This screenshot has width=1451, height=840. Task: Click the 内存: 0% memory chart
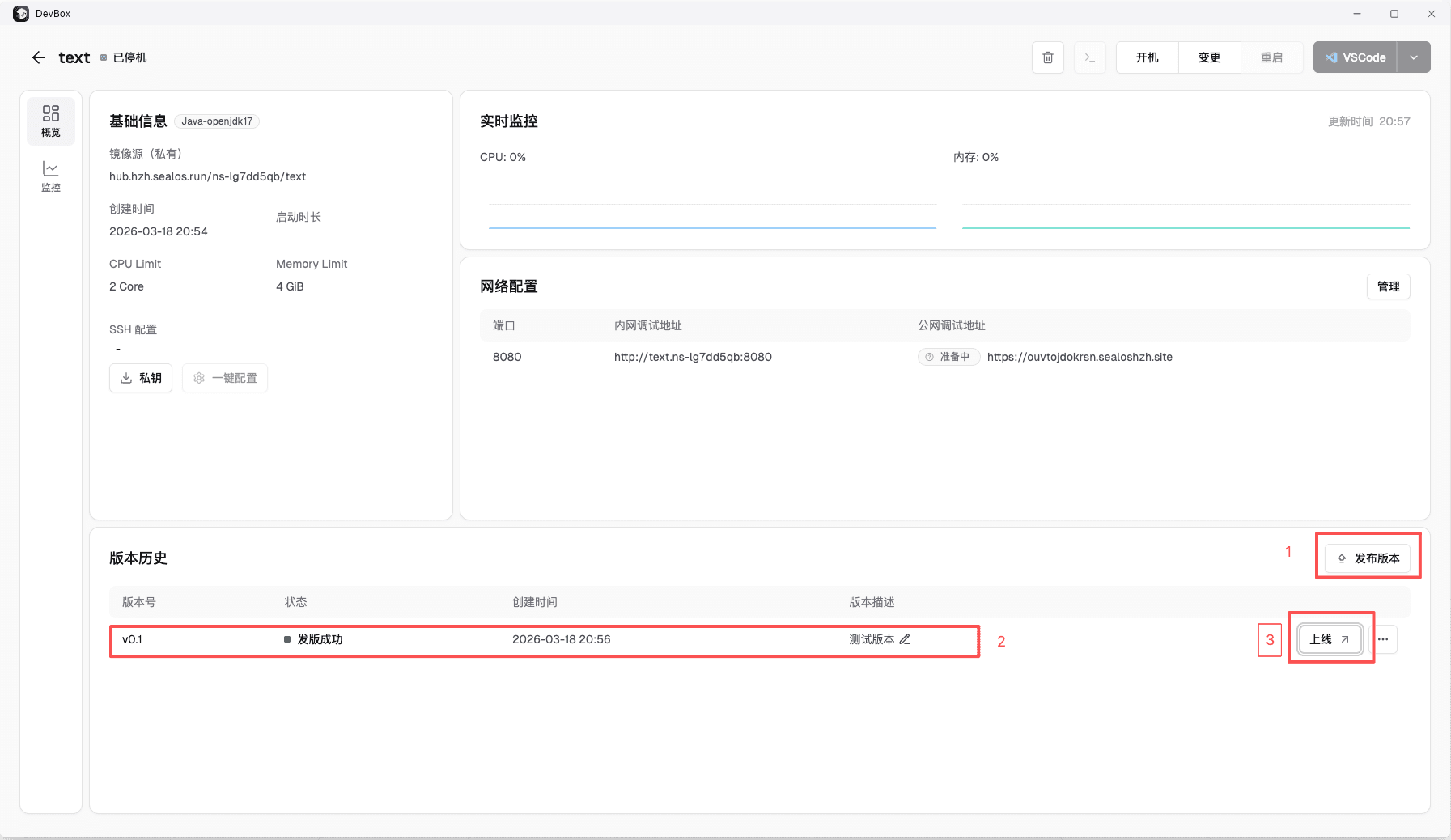1186,204
